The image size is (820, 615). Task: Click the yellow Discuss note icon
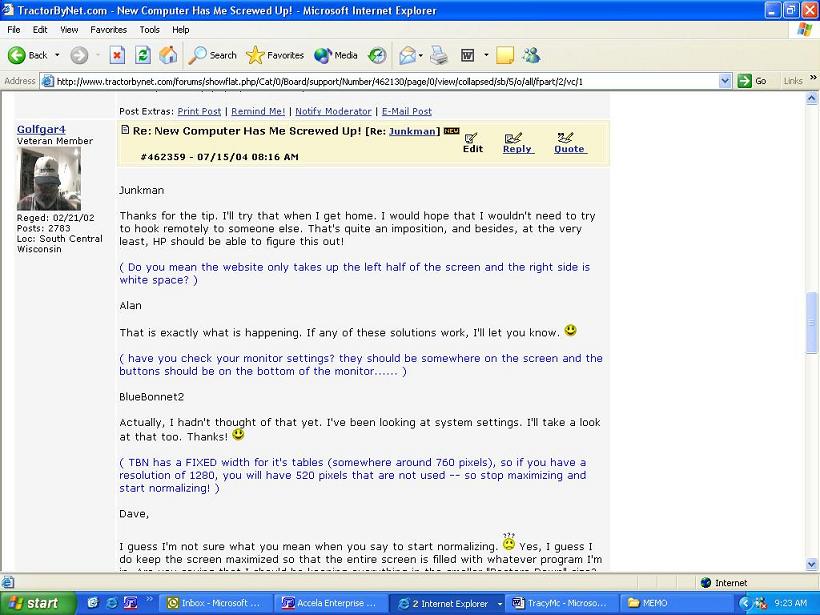(x=505, y=55)
